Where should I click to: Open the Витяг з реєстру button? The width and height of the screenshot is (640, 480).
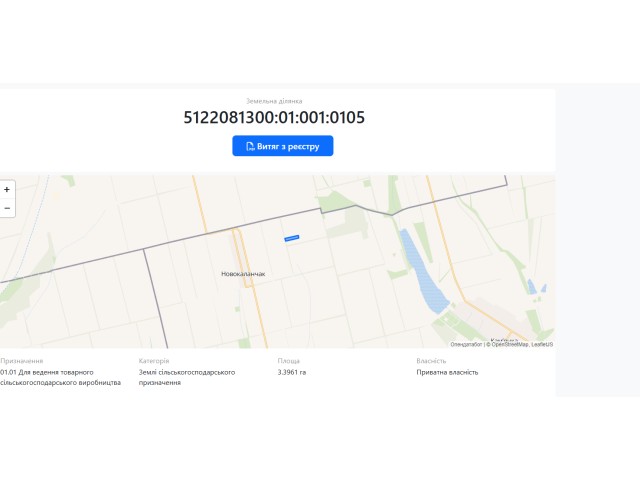(283, 146)
